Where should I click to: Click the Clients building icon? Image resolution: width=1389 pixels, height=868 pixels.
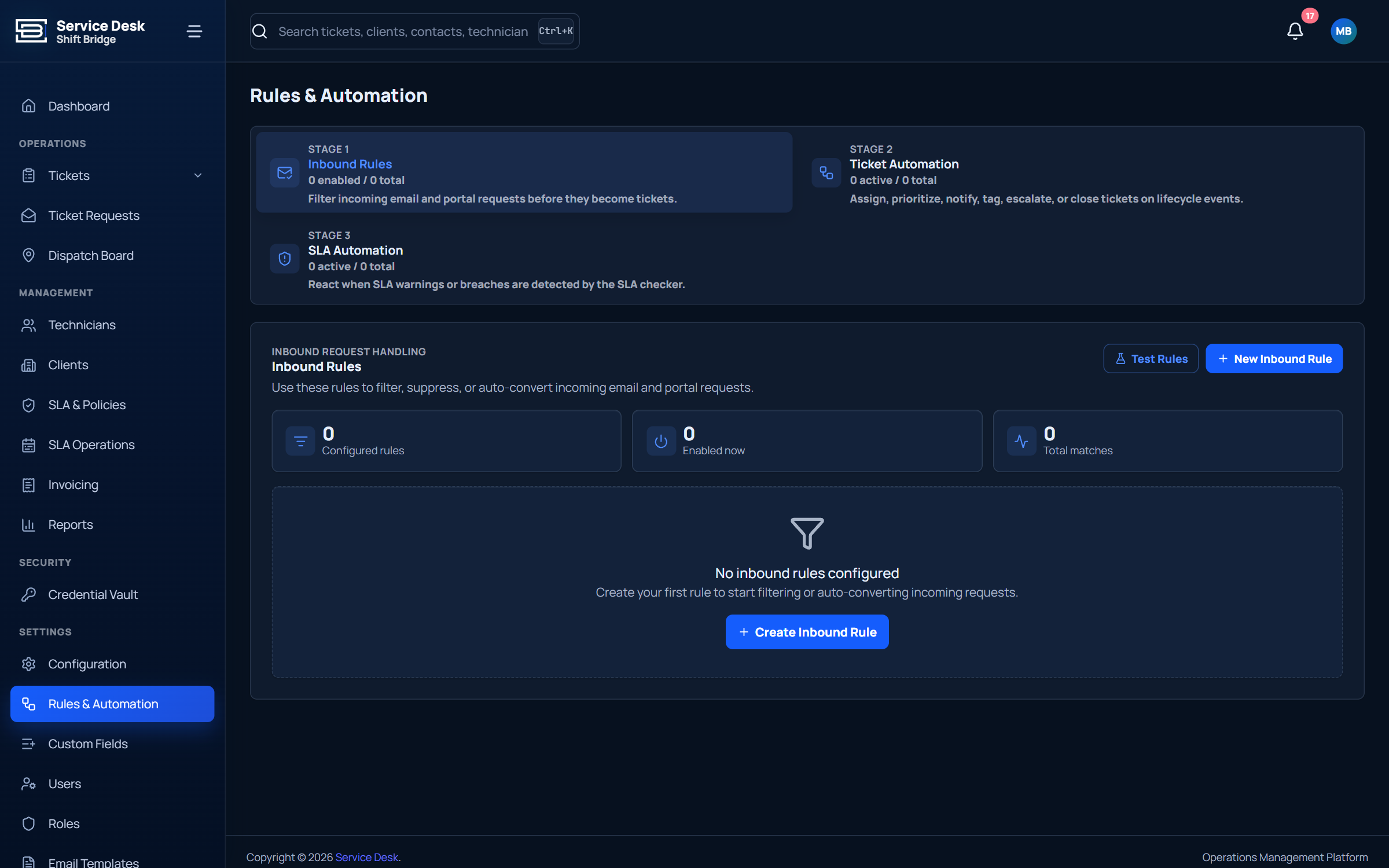28,365
